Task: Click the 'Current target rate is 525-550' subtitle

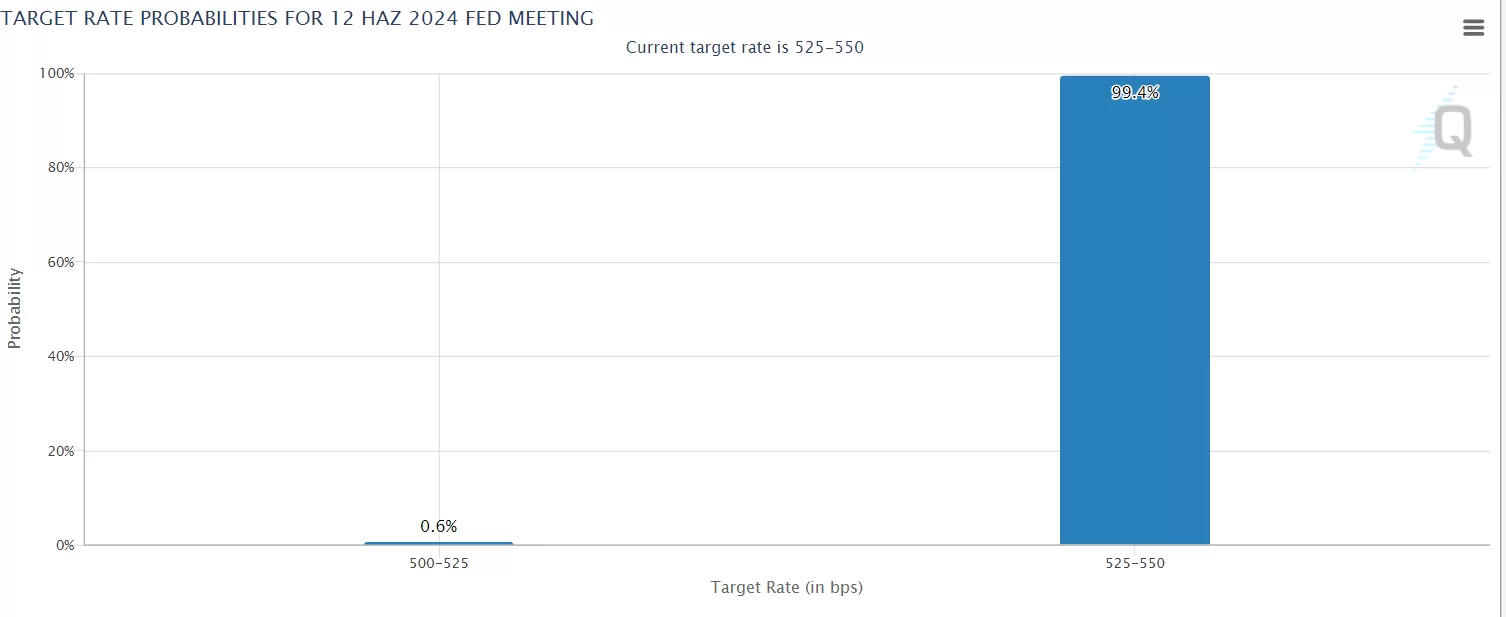Action: 744,48
